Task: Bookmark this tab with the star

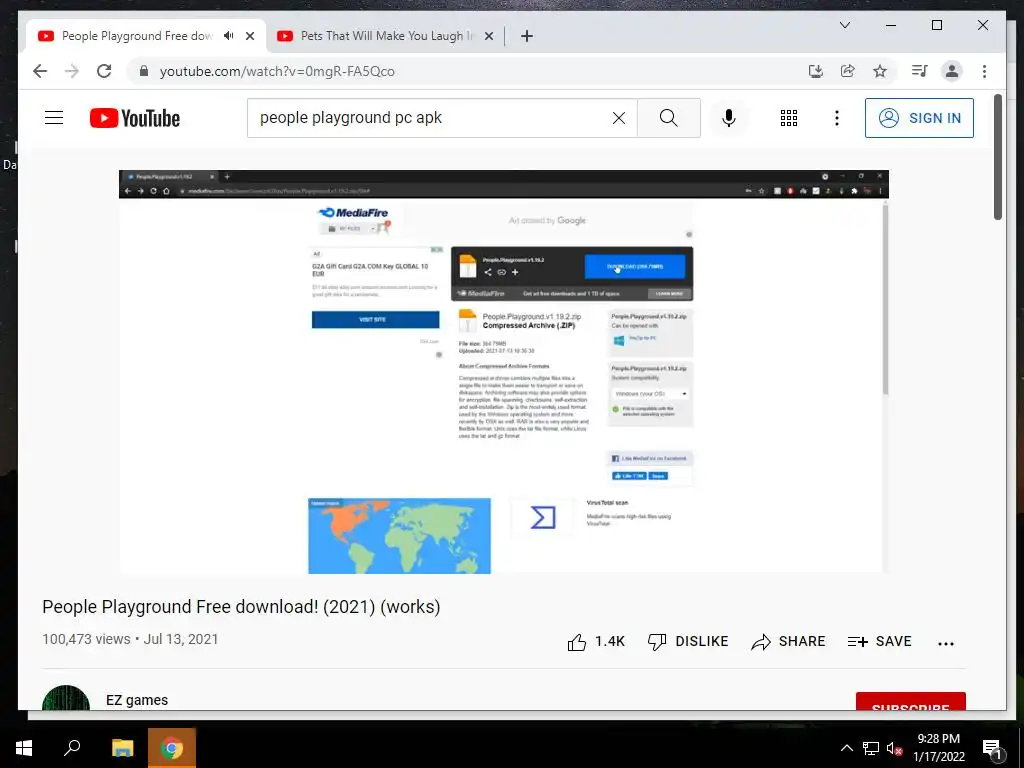Action: pos(880,71)
